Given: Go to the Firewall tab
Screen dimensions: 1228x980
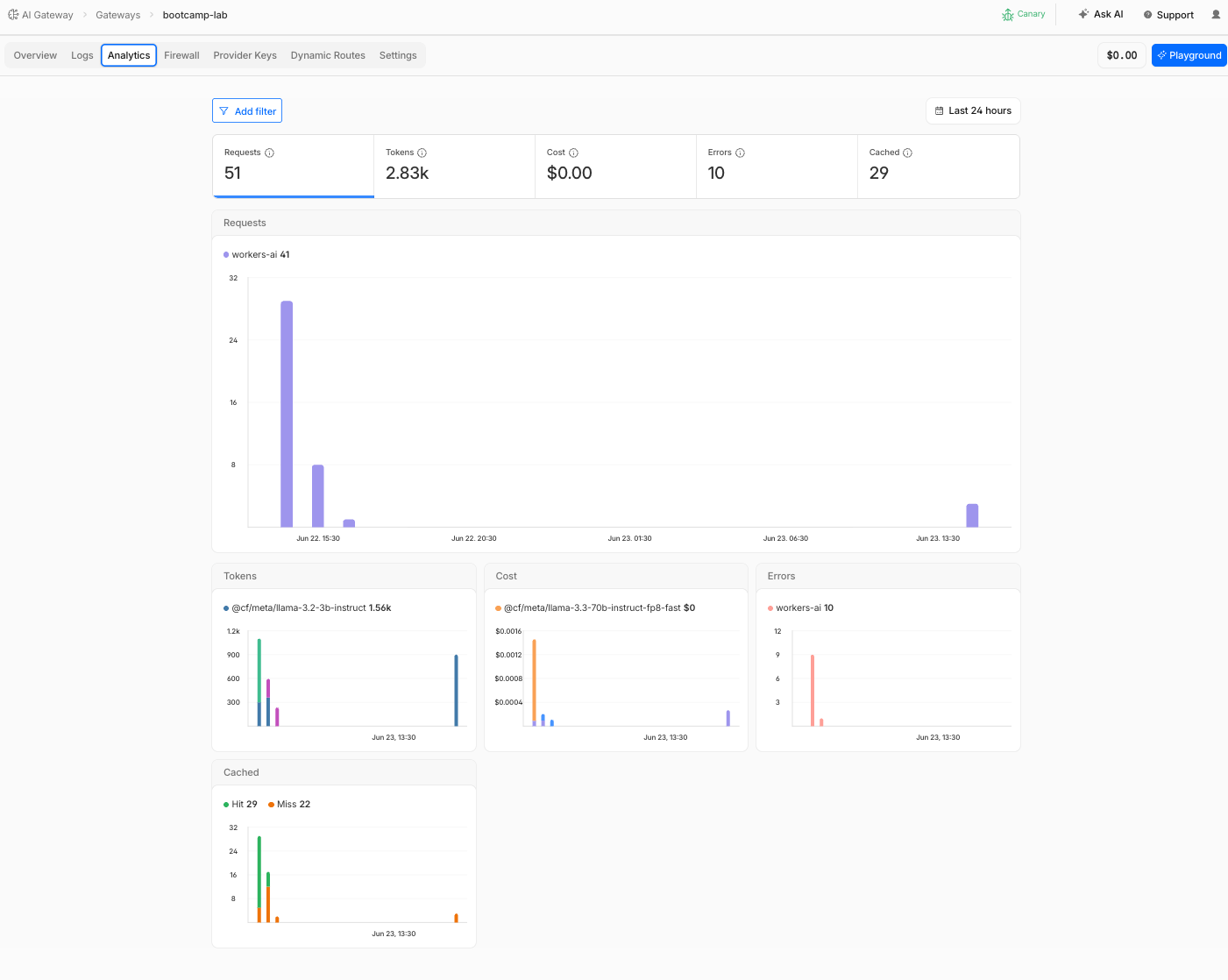Looking at the screenshot, I should pos(181,55).
